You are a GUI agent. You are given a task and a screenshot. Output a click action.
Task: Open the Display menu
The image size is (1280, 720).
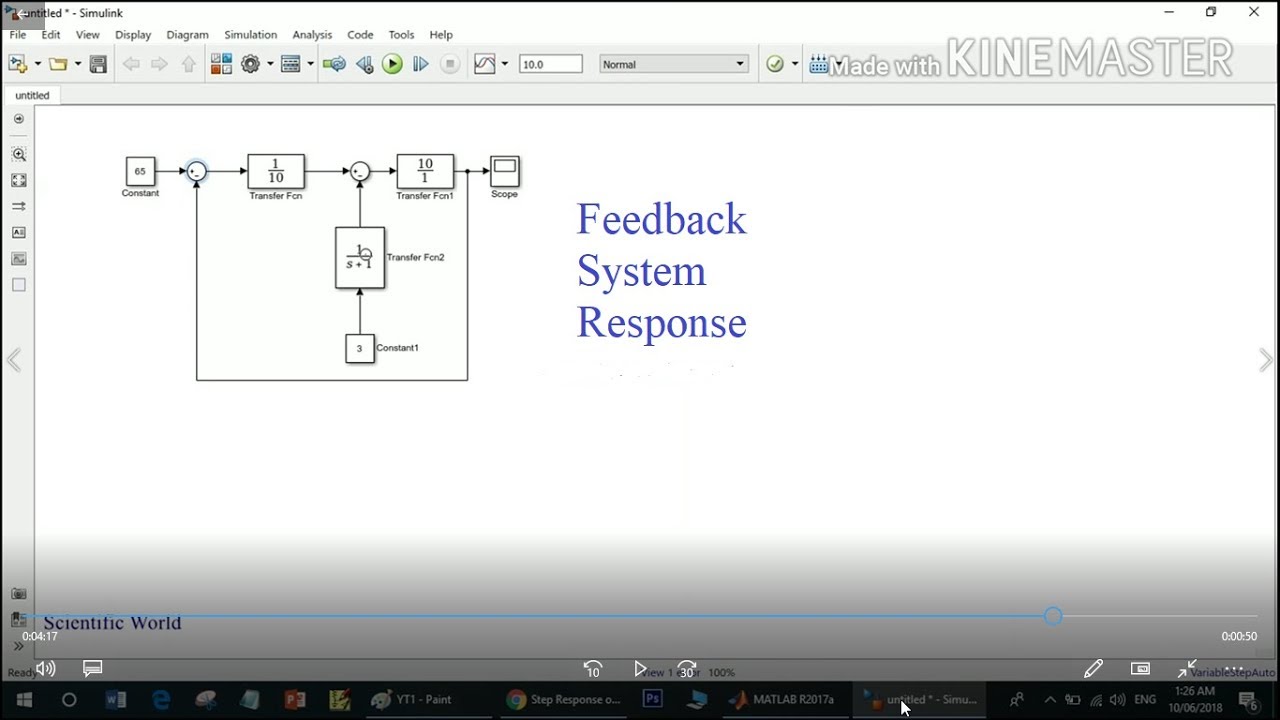[x=133, y=34]
